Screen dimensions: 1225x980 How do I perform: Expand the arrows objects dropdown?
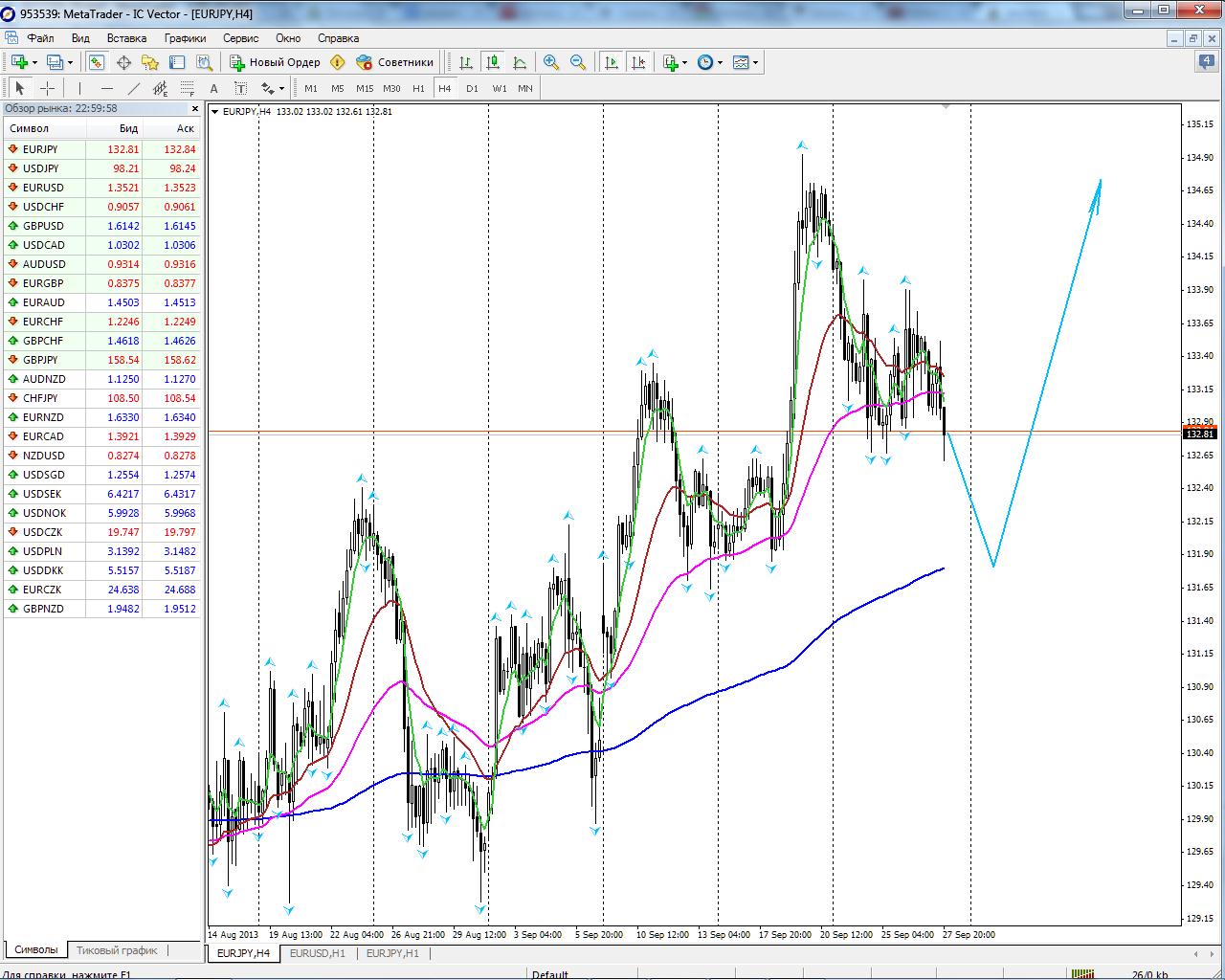tap(281, 89)
